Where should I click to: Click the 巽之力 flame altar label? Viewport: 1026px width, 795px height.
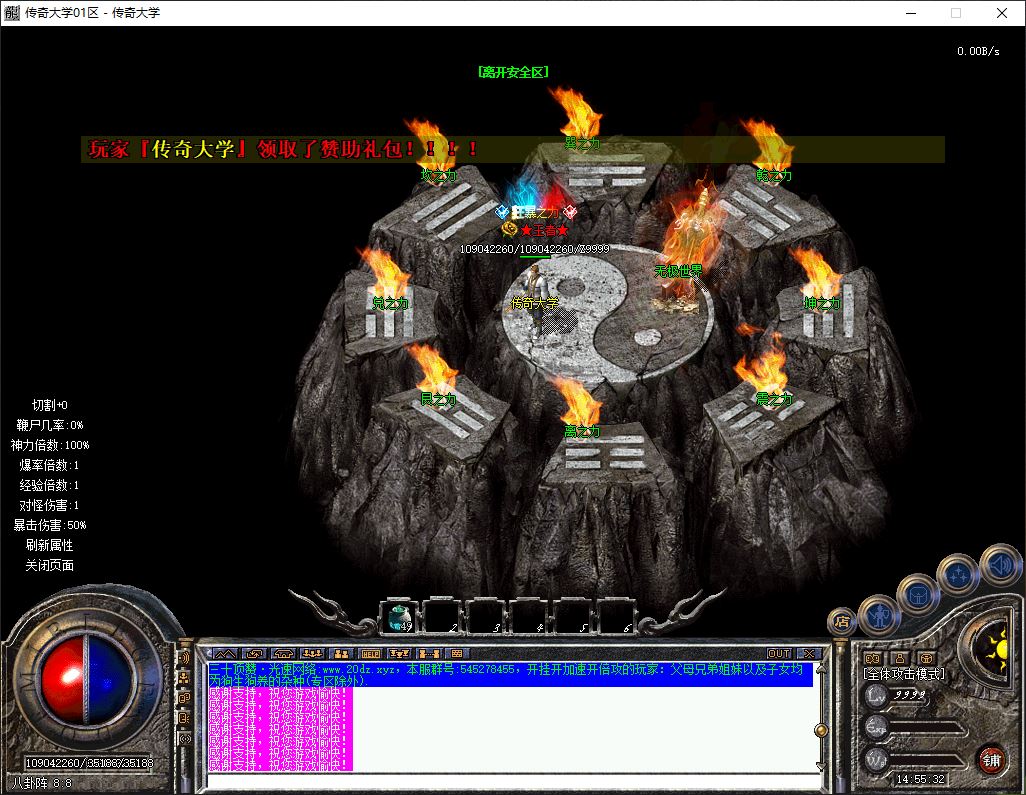click(582, 143)
